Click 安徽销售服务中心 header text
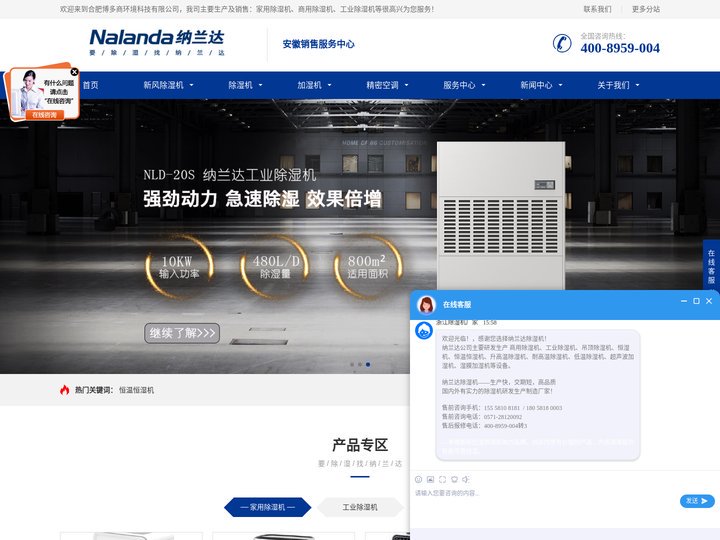The image size is (720, 540). pyautogui.click(x=318, y=44)
